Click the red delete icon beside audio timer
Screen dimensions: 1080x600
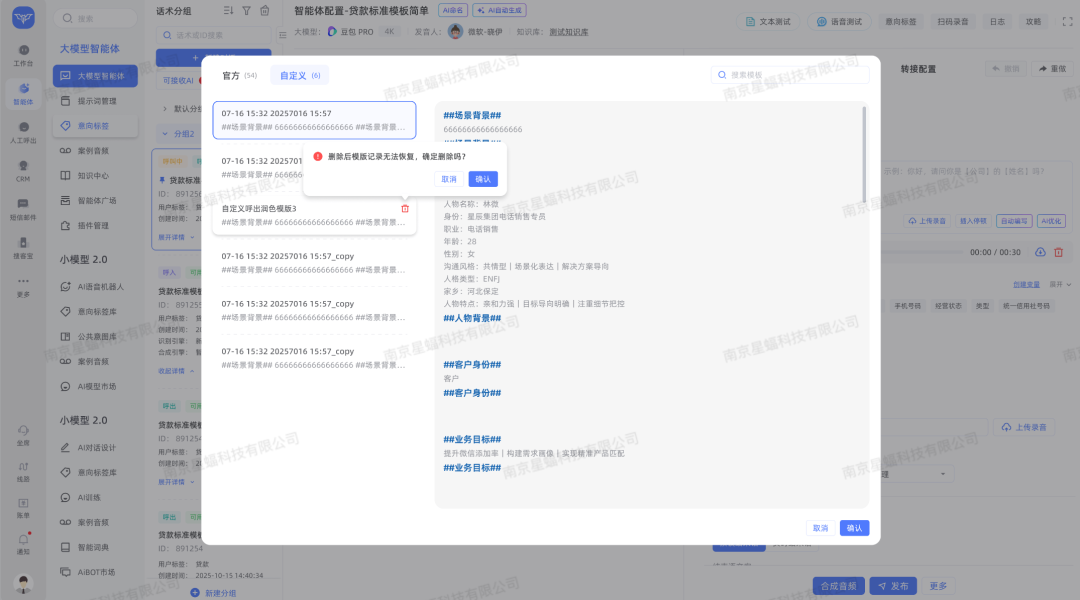[1058, 252]
